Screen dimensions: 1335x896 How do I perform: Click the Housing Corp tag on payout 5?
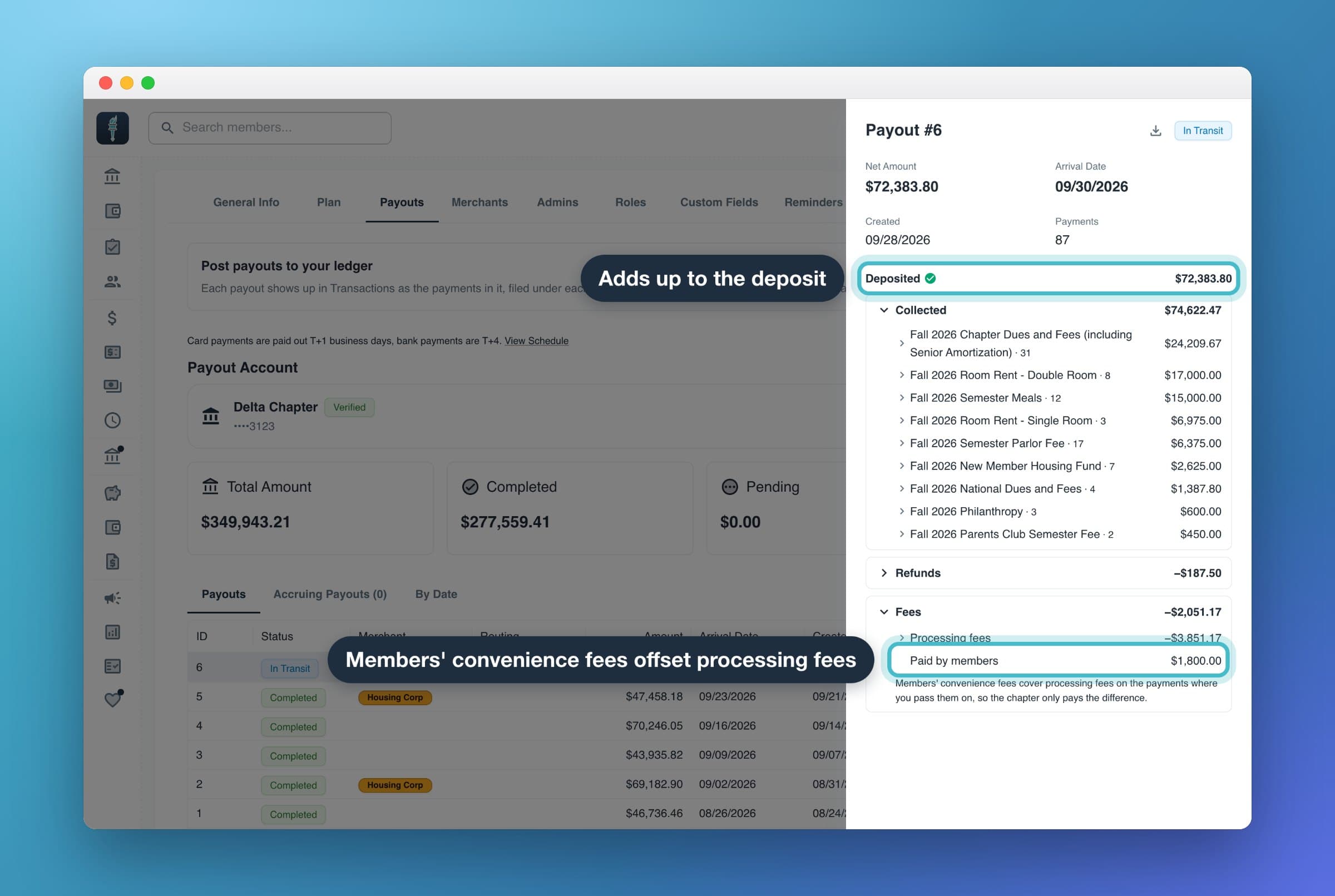pyautogui.click(x=395, y=697)
